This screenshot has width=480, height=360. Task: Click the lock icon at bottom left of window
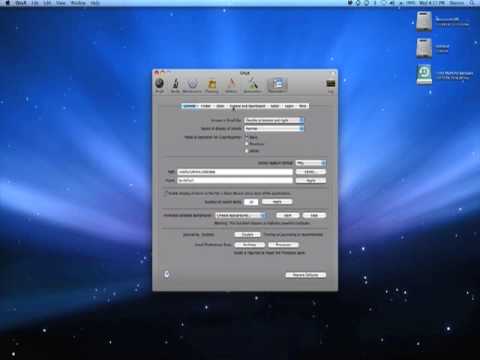point(167,274)
